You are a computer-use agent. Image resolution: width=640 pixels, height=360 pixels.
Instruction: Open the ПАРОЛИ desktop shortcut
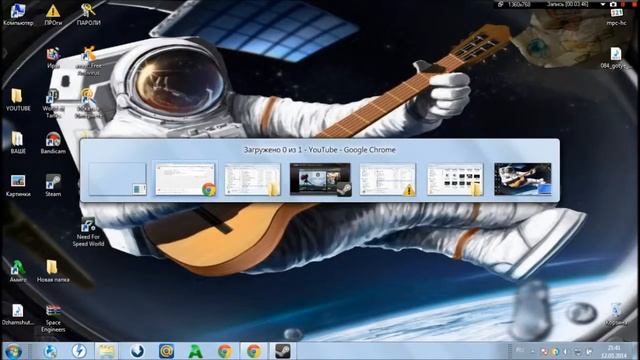pos(88,14)
